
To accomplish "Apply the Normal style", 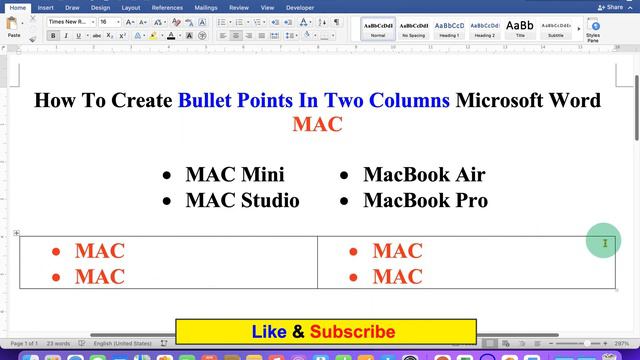I will (378, 29).
